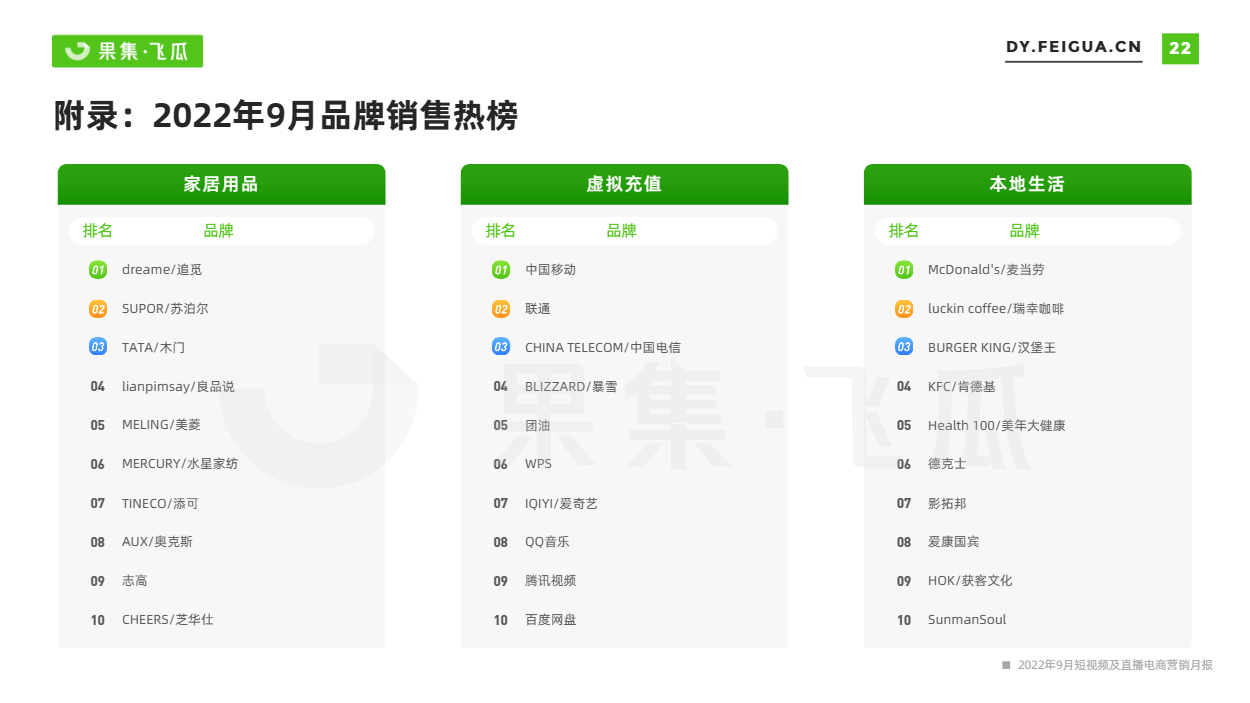Select KFC/肯德基 brand text
The height and width of the screenshot is (703, 1250).
[962, 386]
